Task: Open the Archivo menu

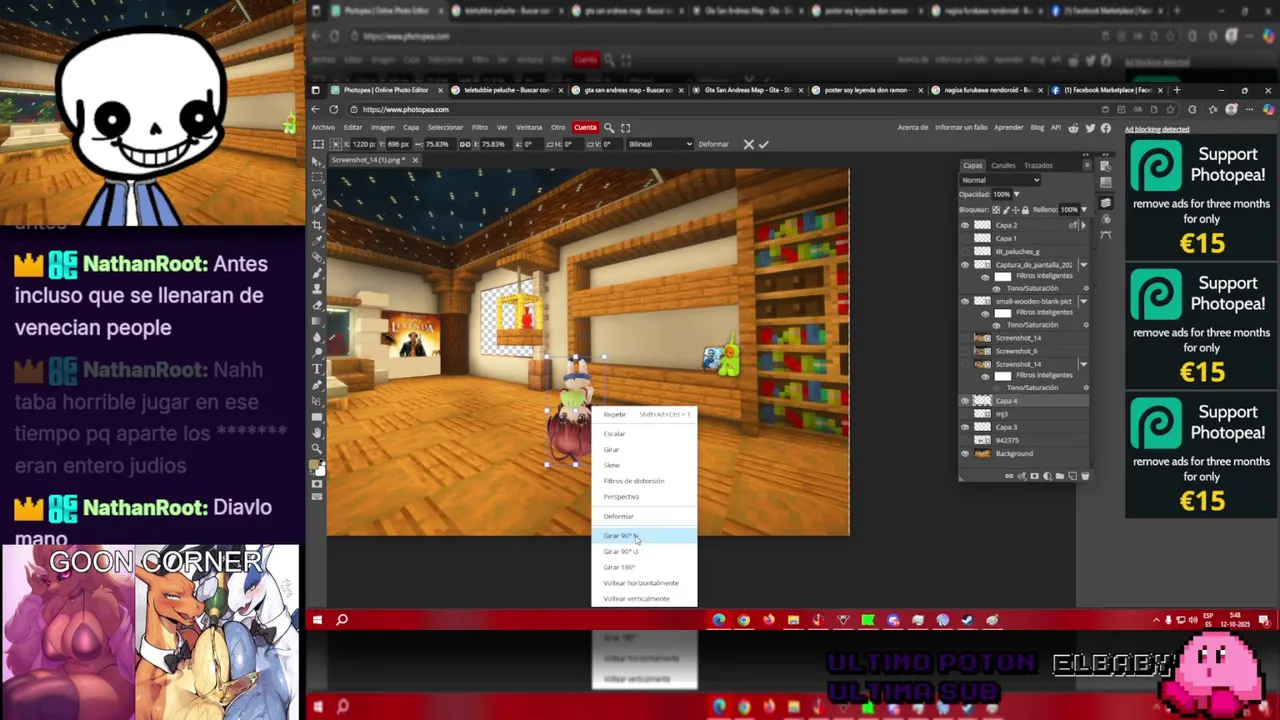Action: coord(323,127)
